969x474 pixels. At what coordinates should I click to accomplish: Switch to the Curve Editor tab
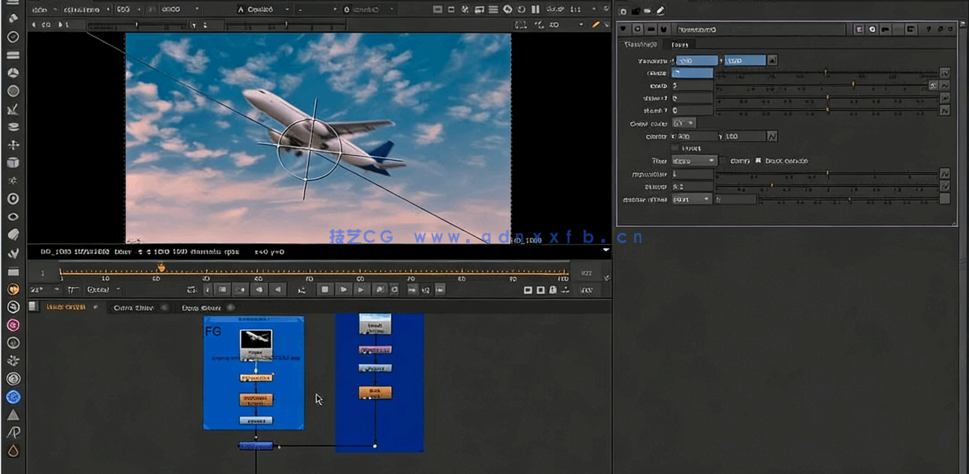pos(132,308)
